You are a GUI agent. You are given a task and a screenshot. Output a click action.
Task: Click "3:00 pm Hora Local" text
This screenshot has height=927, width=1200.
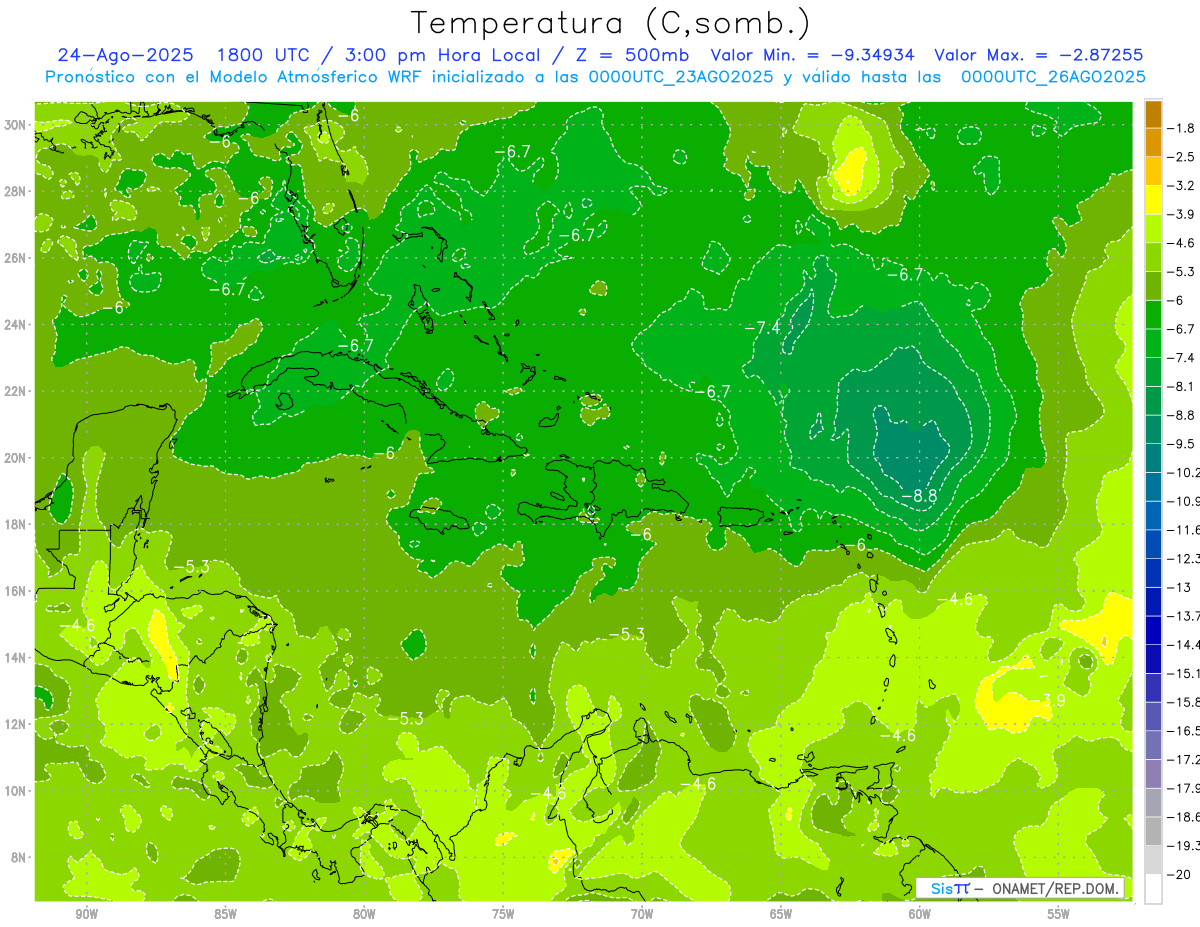pyautogui.click(x=441, y=56)
